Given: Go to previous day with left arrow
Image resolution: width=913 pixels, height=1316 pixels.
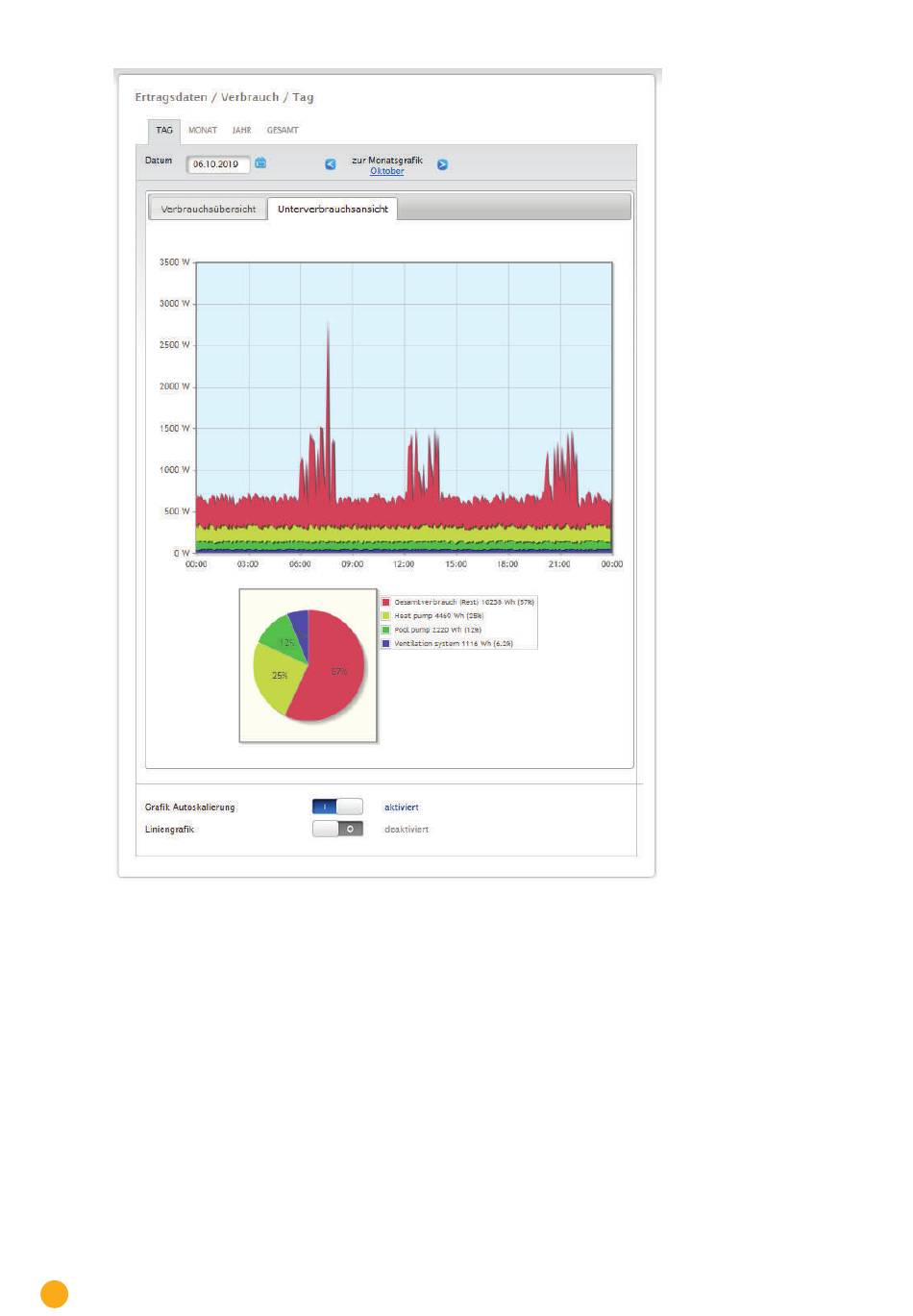Looking at the screenshot, I should (x=331, y=164).
